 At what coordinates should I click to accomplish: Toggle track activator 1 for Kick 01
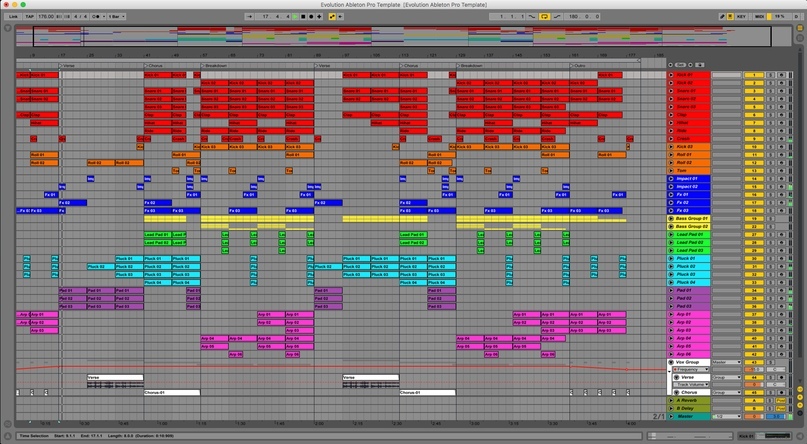point(753,75)
